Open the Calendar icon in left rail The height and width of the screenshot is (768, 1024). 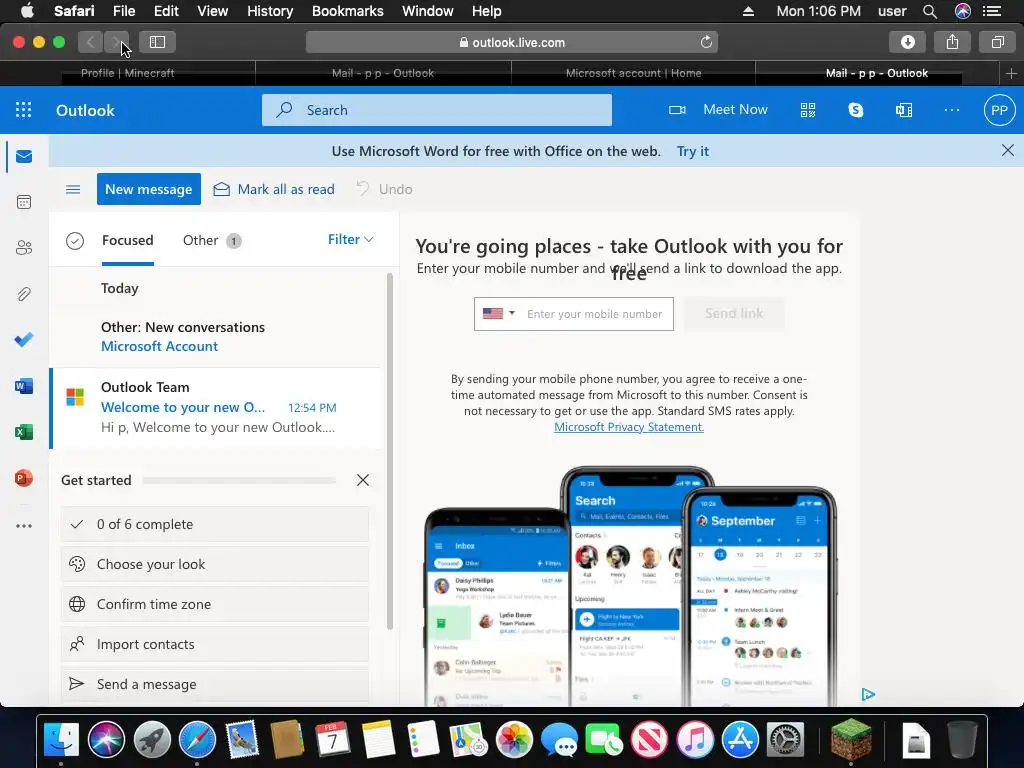[x=24, y=202]
